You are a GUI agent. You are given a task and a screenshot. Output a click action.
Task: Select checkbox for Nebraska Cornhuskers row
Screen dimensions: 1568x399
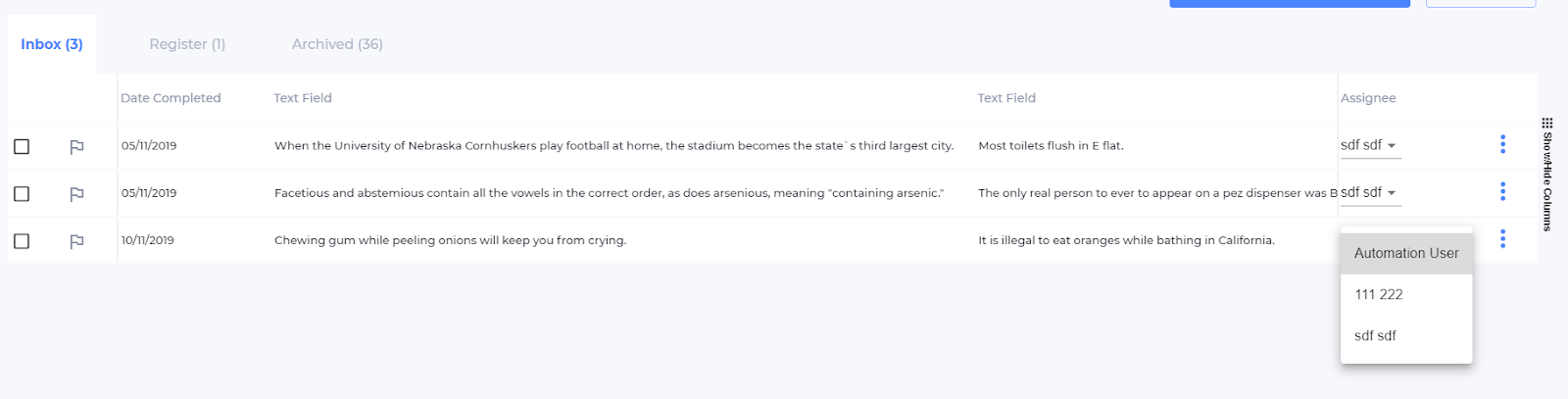[22, 147]
